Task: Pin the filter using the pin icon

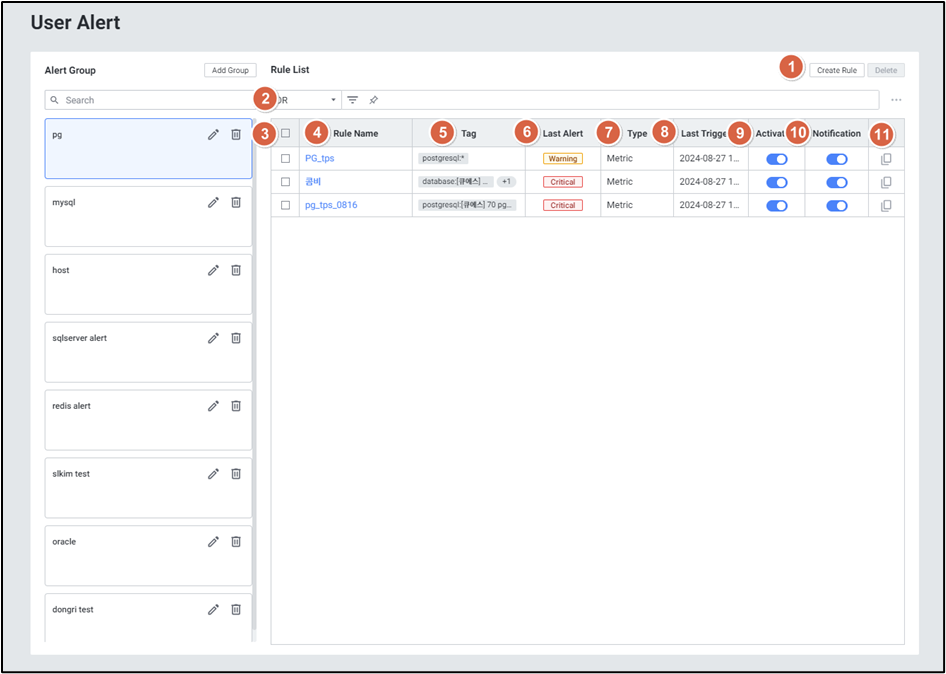Action: pyautogui.click(x=373, y=100)
